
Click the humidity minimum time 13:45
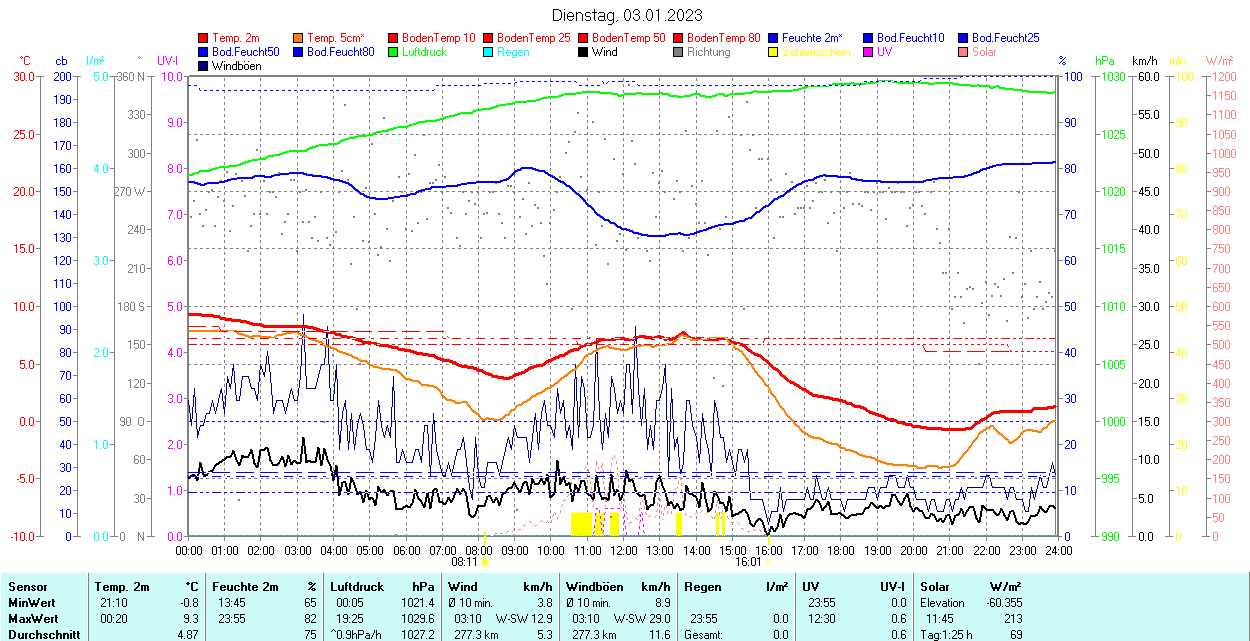click(230, 603)
